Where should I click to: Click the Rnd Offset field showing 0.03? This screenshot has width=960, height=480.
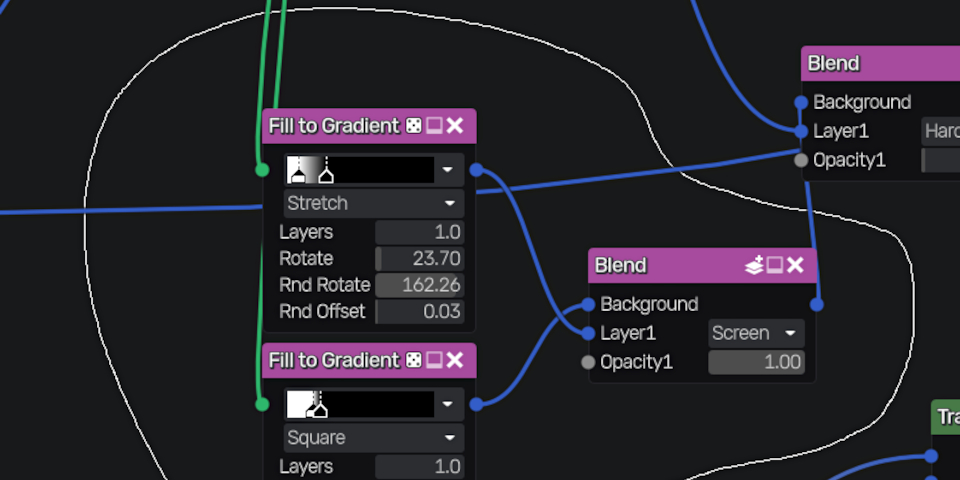419,312
